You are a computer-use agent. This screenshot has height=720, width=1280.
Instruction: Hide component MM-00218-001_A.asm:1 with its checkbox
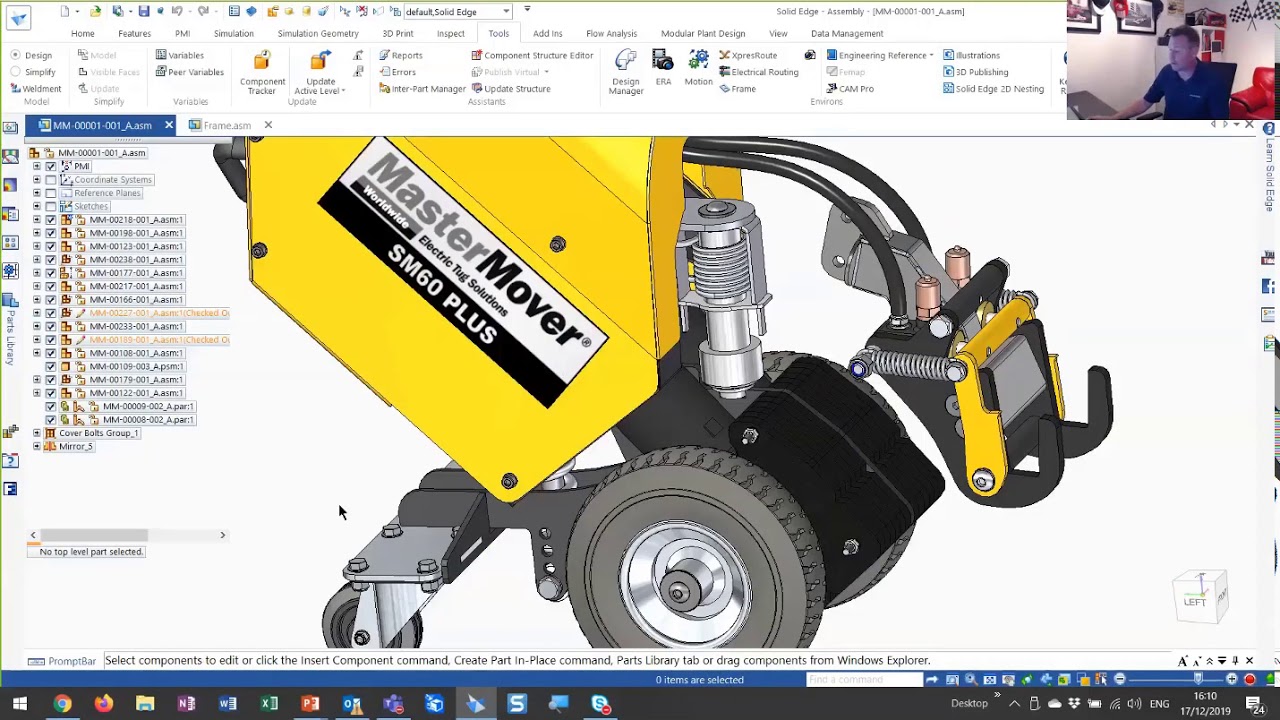pos(51,220)
